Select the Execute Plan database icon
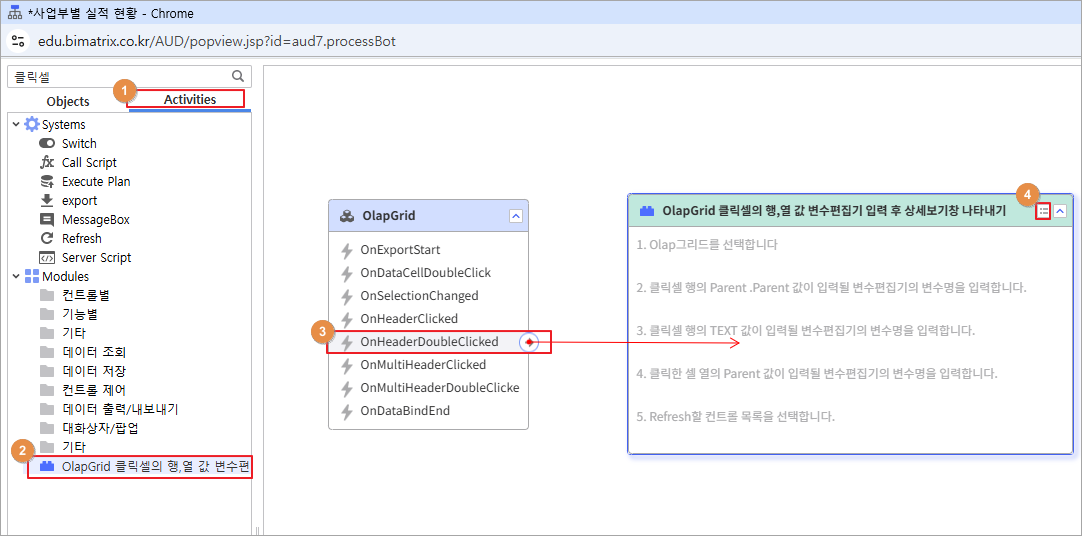 (47, 181)
